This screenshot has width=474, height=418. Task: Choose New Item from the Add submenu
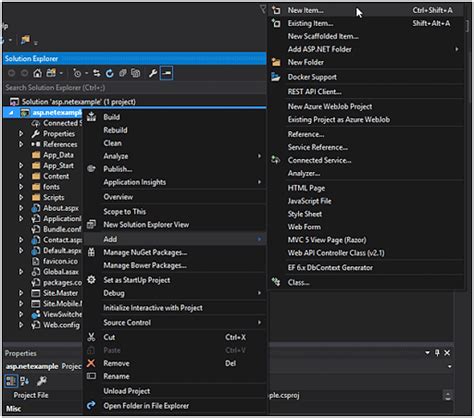(366, 10)
